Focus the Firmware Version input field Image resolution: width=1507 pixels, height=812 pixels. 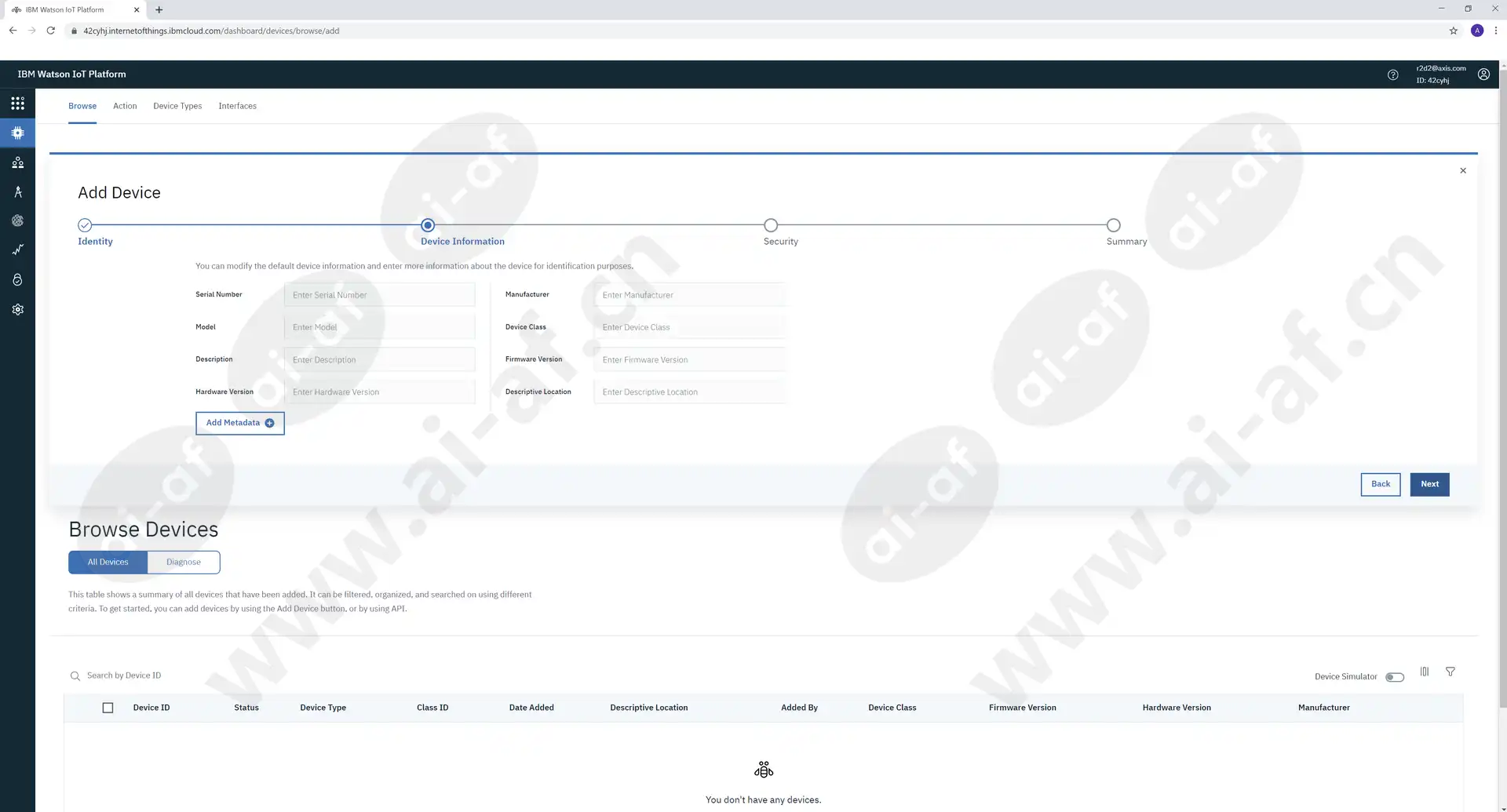point(689,359)
